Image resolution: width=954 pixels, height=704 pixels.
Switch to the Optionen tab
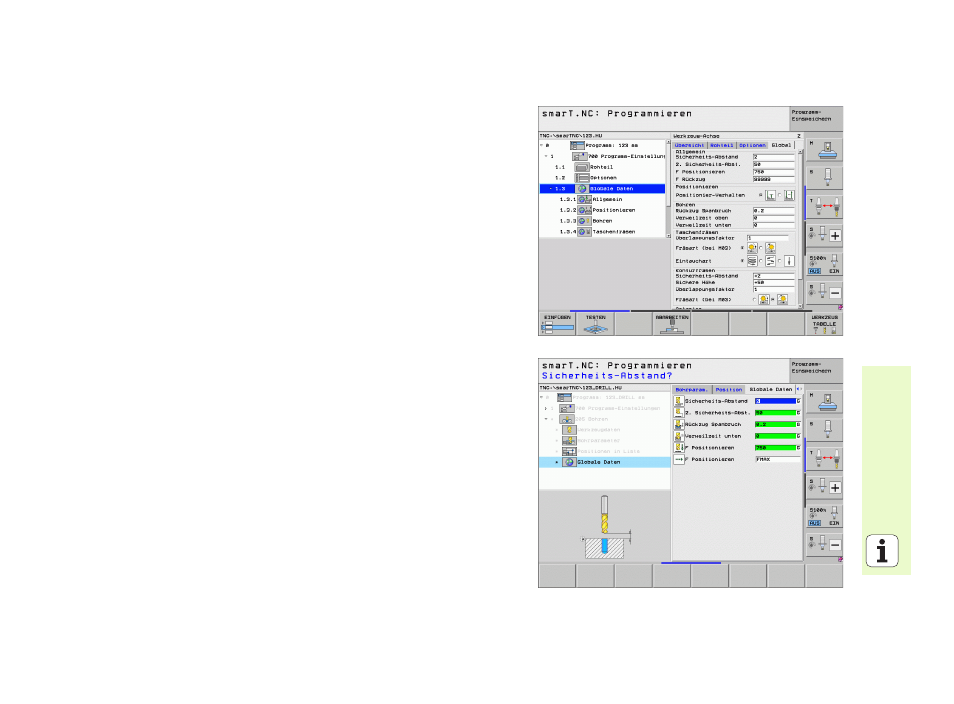[753, 145]
